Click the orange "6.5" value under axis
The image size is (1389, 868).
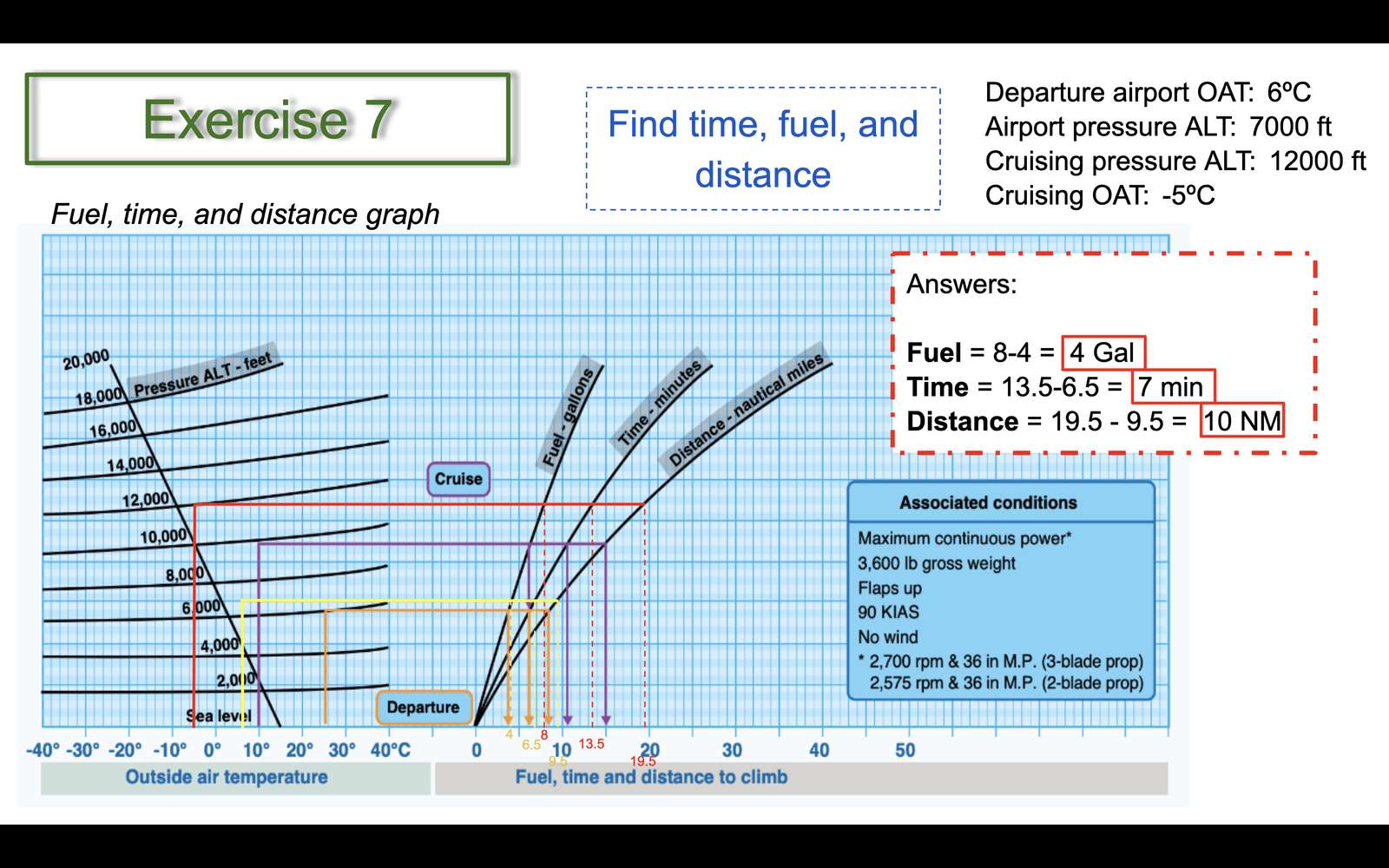tap(531, 745)
